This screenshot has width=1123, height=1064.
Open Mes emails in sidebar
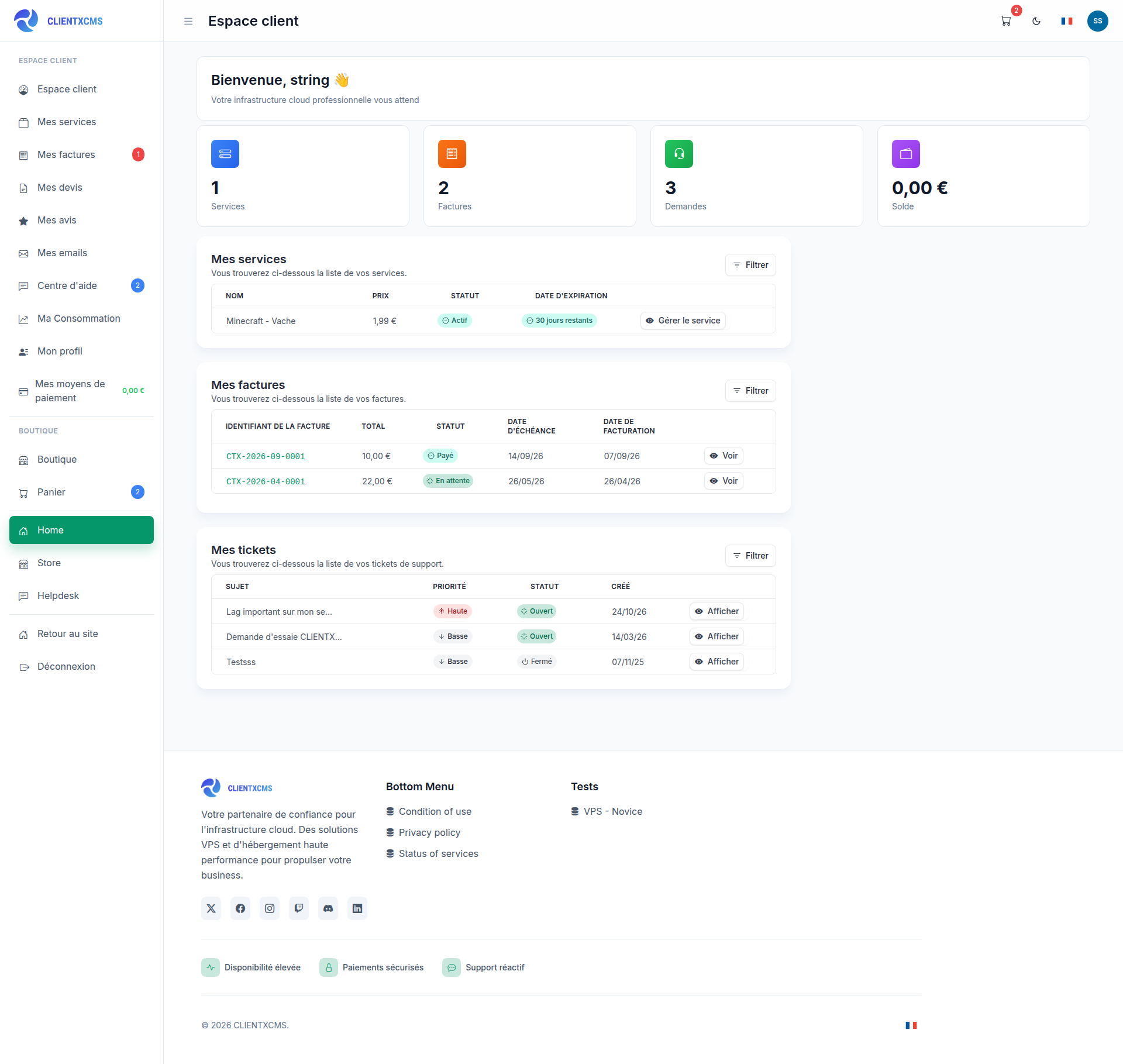[81, 253]
